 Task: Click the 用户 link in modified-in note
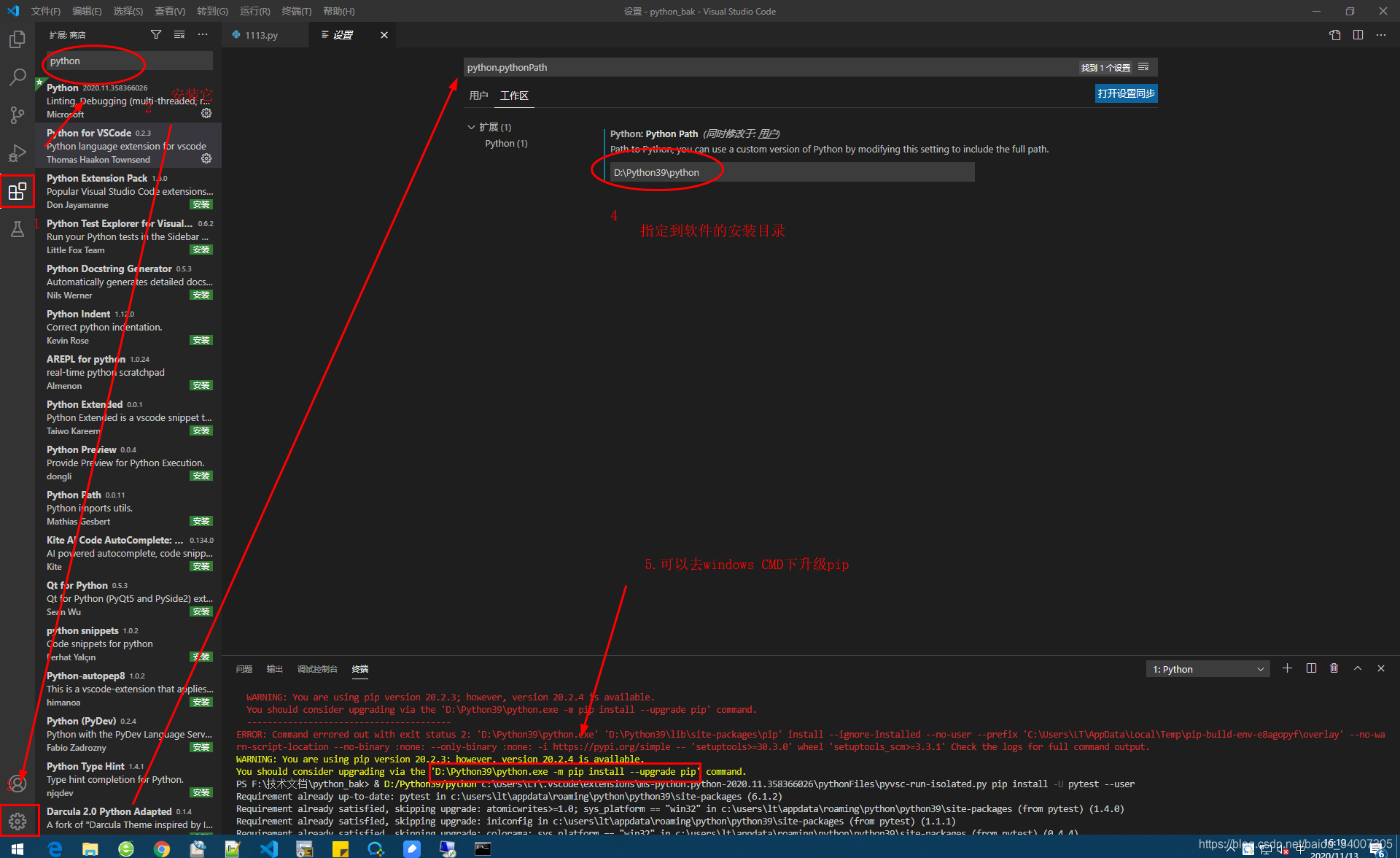pos(767,134)
